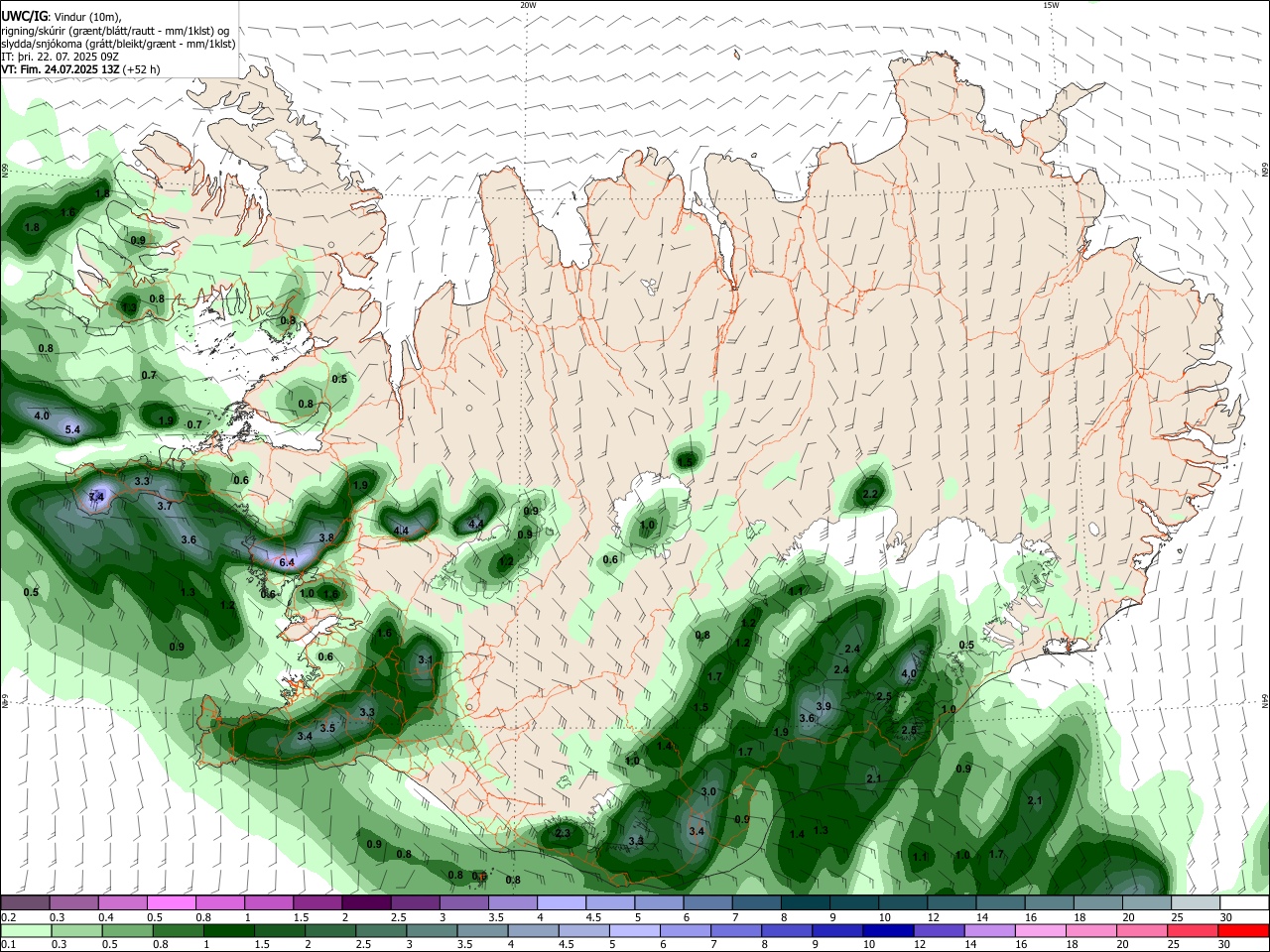Pick the violet 12 swatch in bottom scale

(940, 930)
